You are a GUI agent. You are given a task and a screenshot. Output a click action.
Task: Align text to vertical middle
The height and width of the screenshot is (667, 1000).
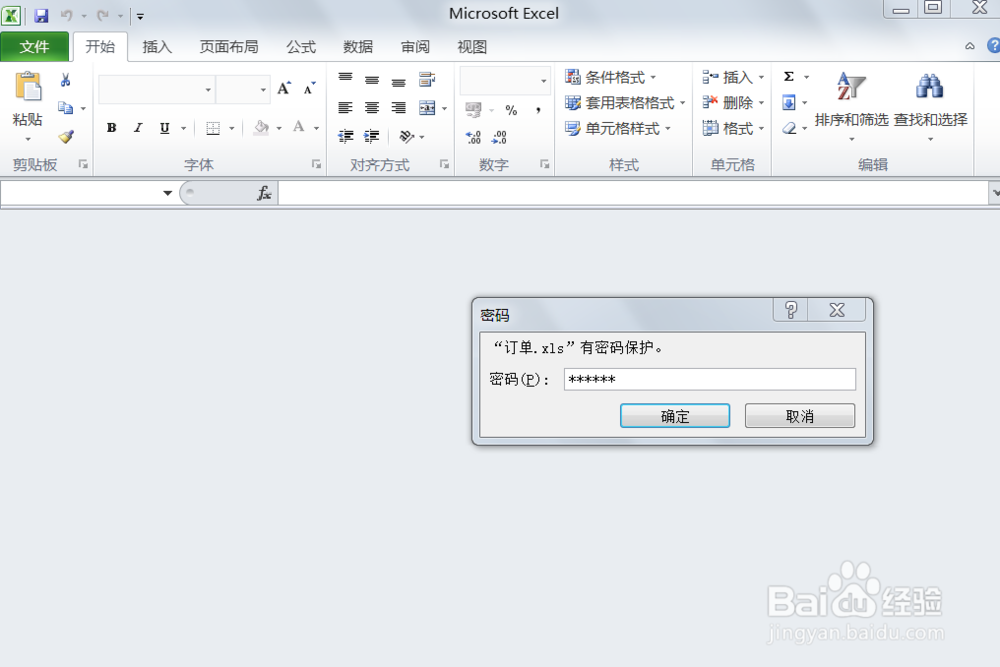coord(372,80)
